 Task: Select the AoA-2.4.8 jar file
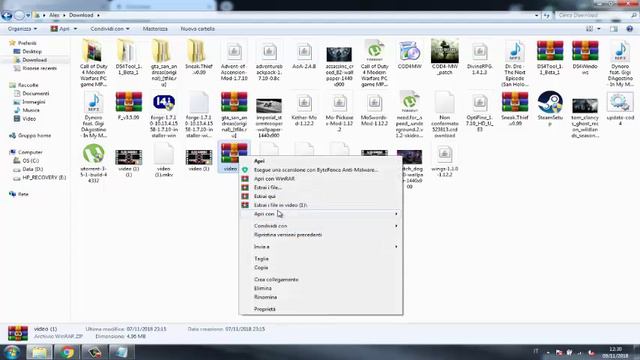coord(304,51)
